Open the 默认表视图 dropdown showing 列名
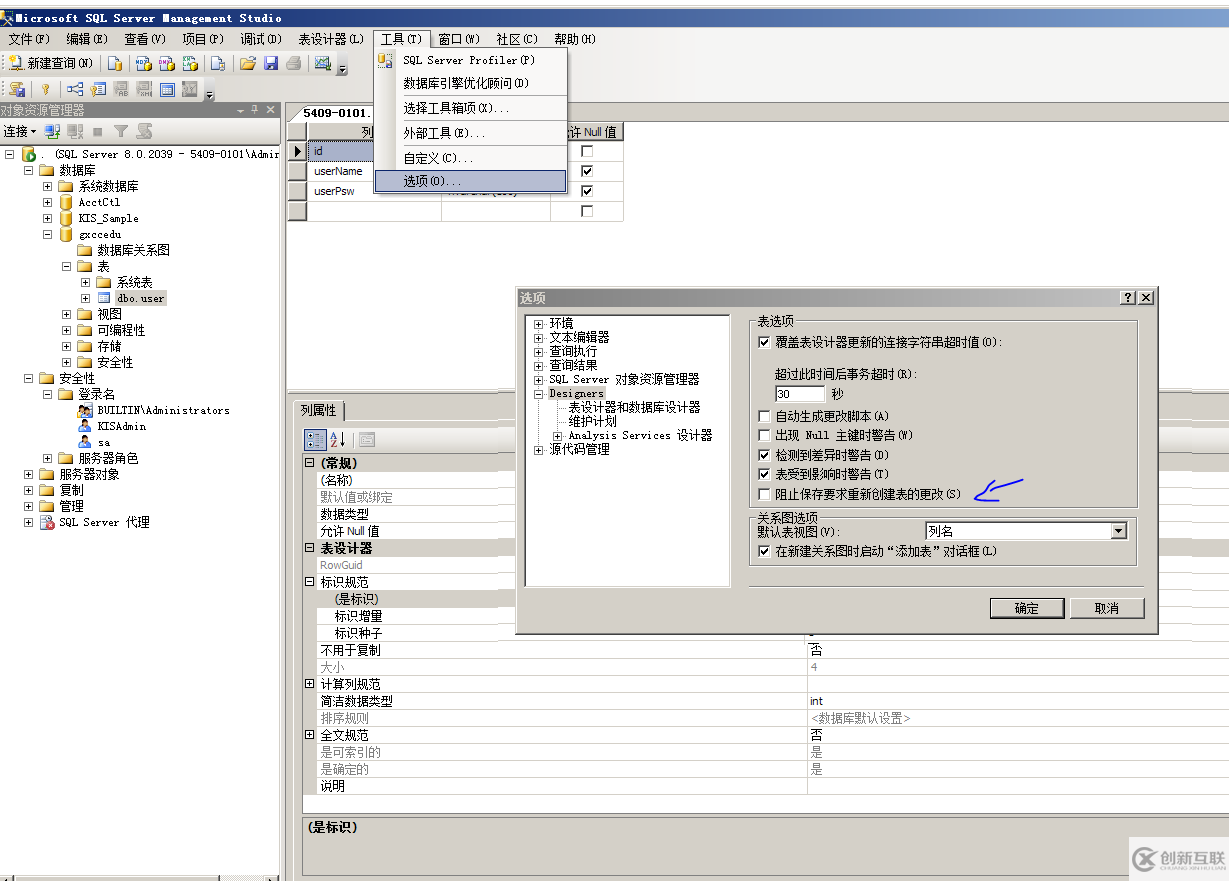1229x881 pixels. tap(1119, 532)
